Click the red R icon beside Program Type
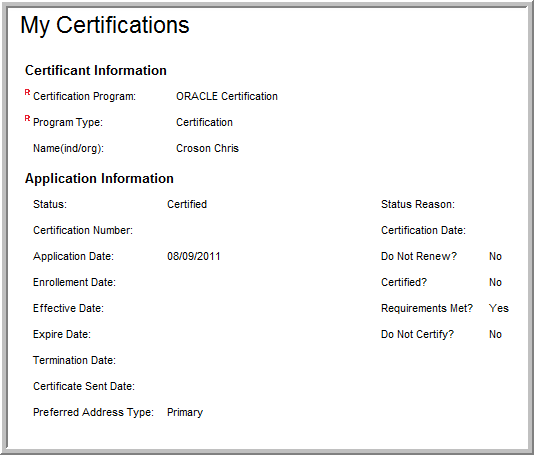Image resolution: width=534 pixels, height=455 pixels. click(28, 118)
